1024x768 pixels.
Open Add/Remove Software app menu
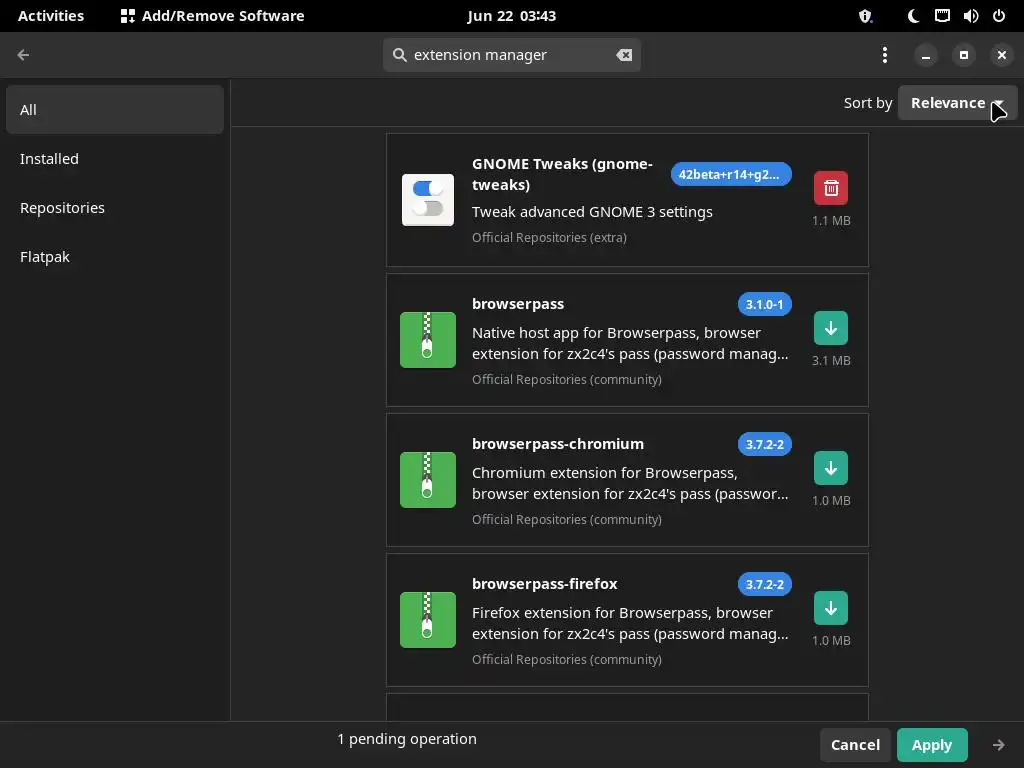(213, 16)
